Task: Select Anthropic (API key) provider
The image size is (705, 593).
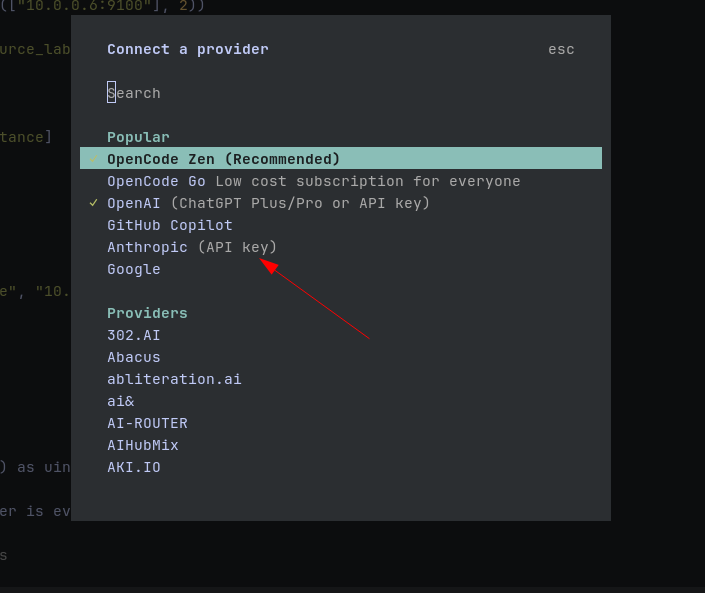Action: pos(341,247)
